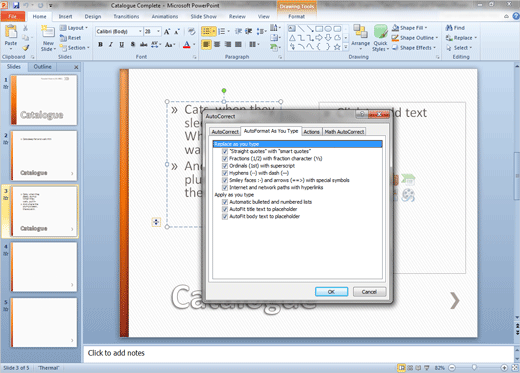Select the AutoCorrect tab in dialog
The width and height of the screenshot is (520, 373).
coord(225,132)
